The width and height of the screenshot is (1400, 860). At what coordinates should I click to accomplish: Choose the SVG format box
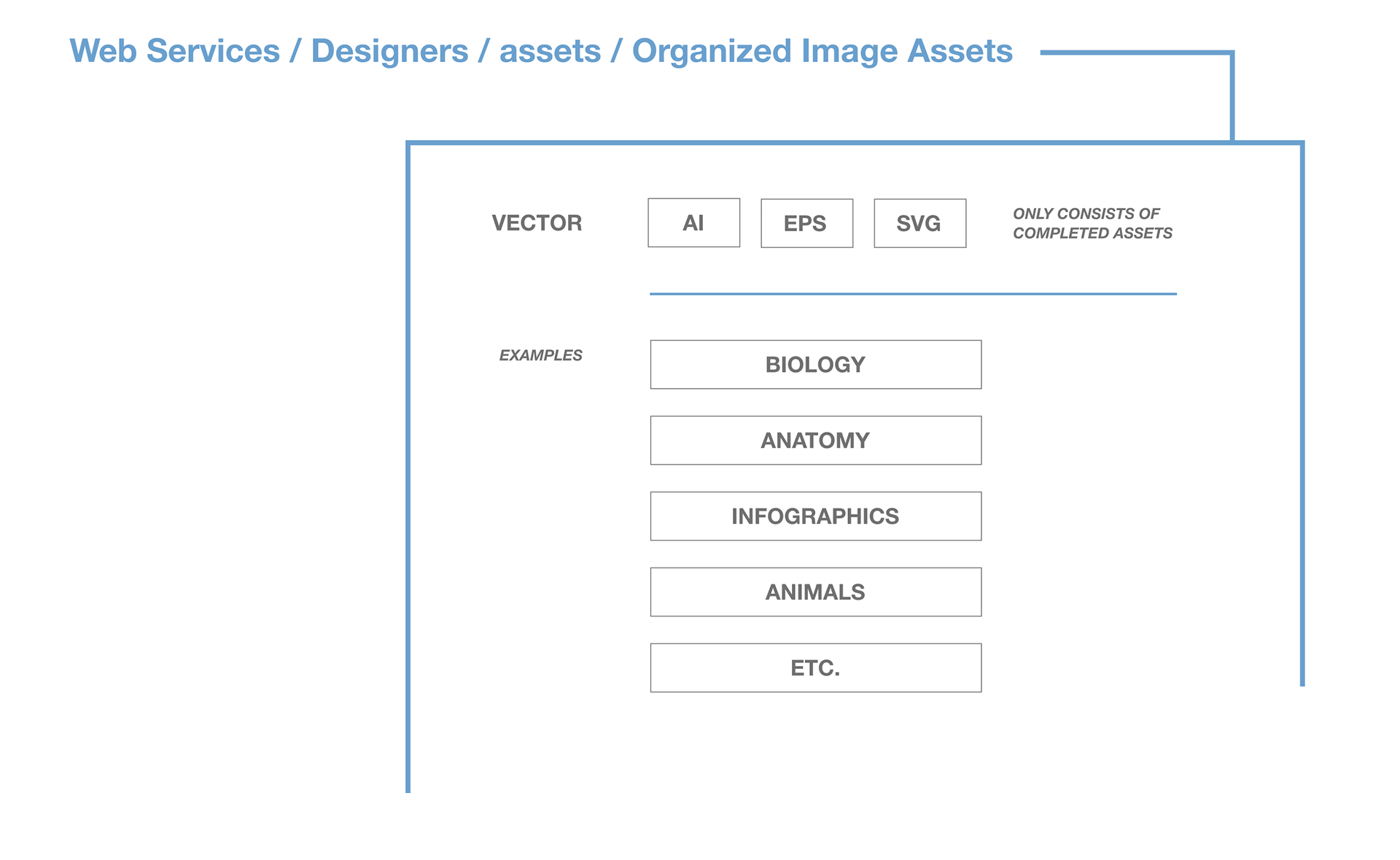pos(919,223)
